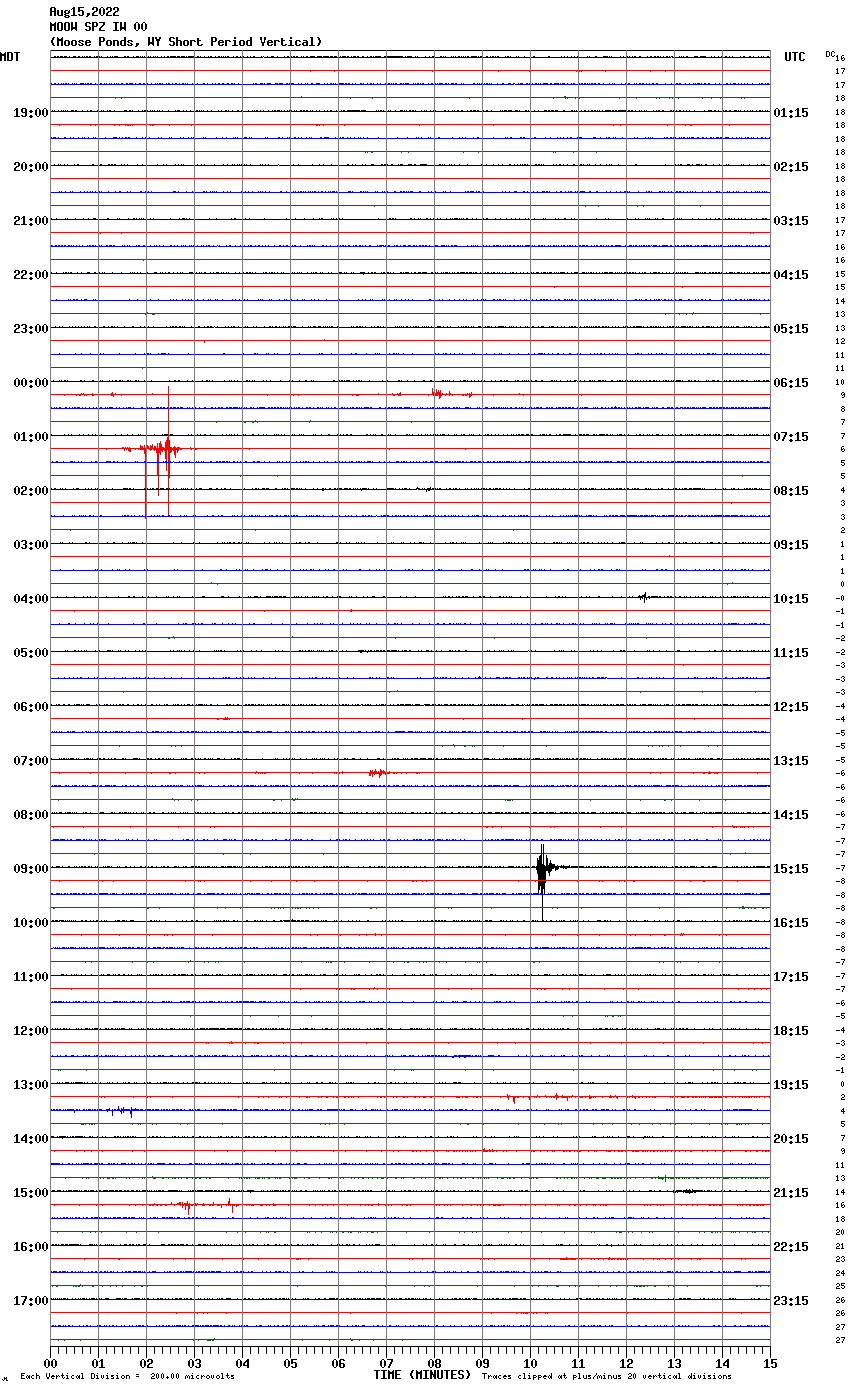This screenshot has height=1390, width=850.
Task: Select the traces clipped footnote text
Action: click(x=606, y=1377)
